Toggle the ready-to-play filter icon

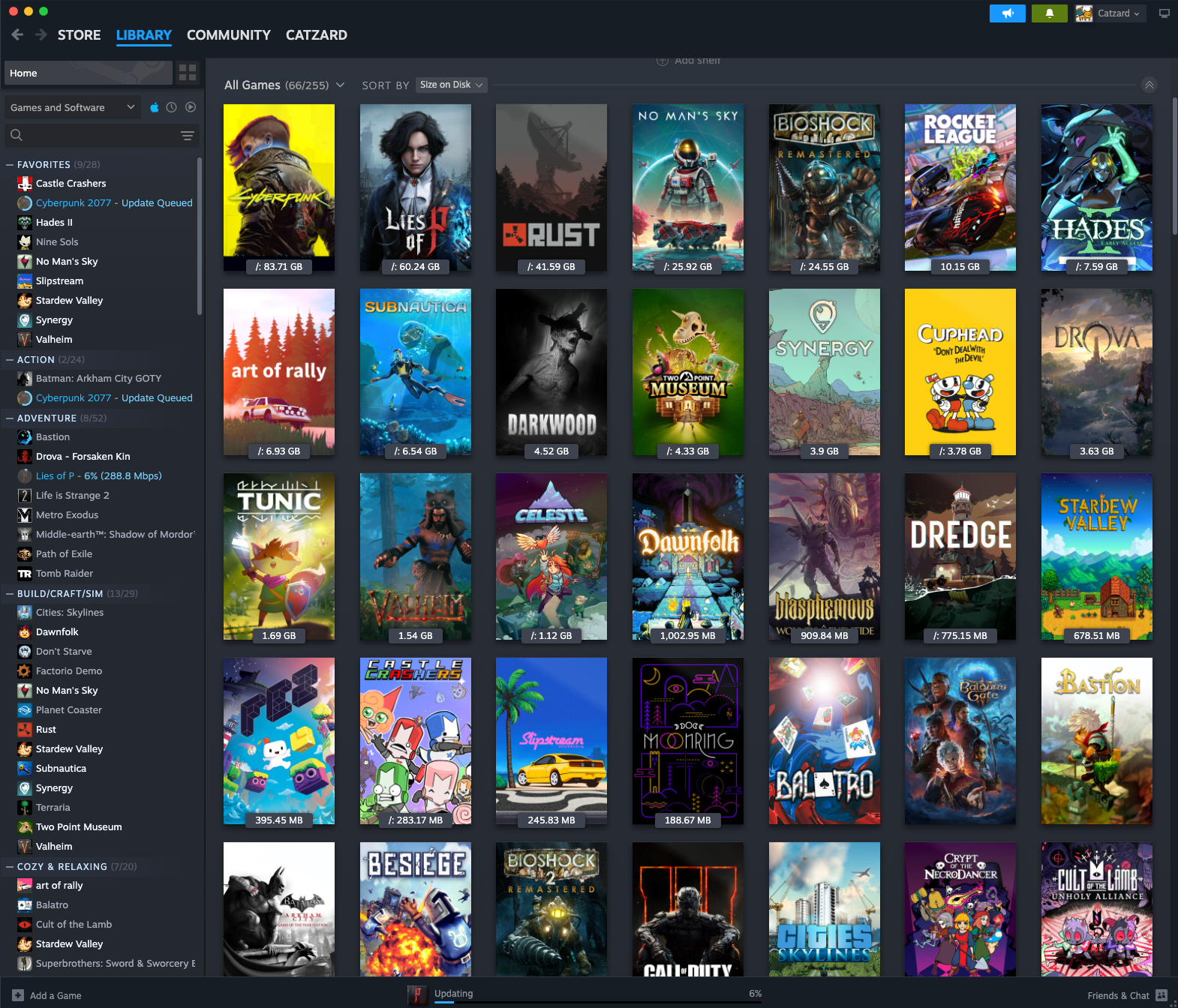191,107
